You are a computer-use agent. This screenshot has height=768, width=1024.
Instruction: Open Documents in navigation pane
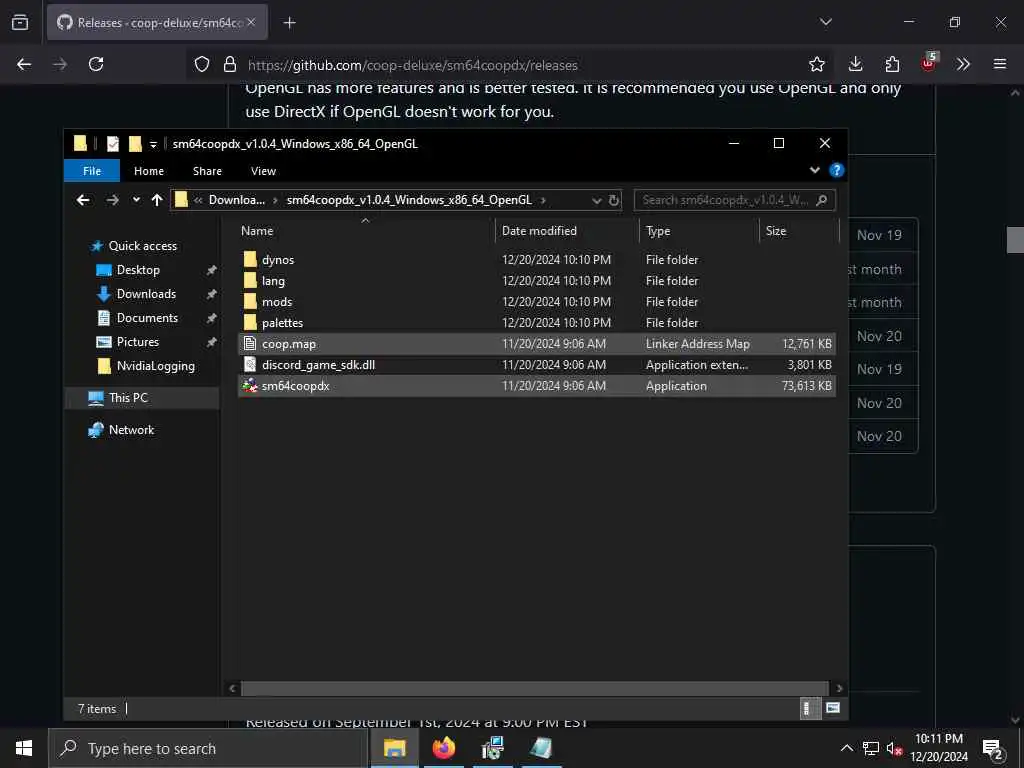point(147,318)
